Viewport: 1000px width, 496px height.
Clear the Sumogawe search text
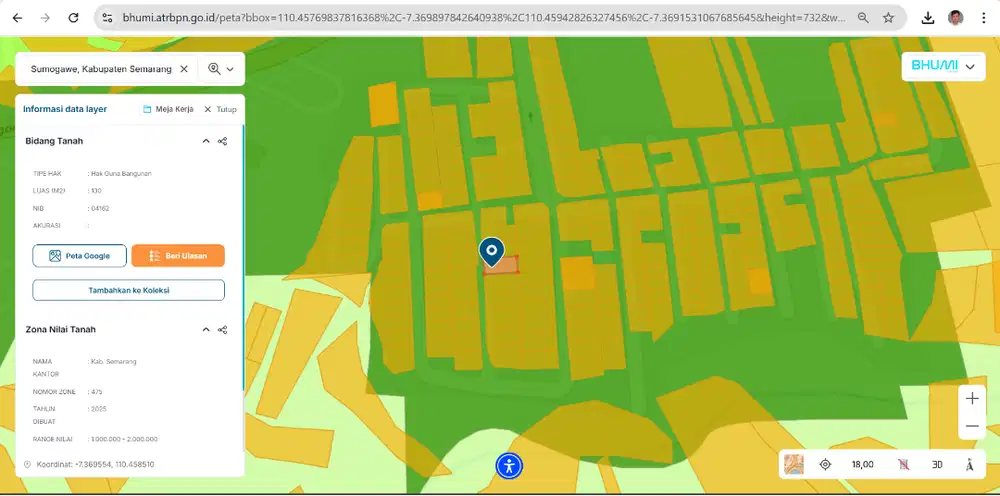pyautogui.click(x=184, y=69)
